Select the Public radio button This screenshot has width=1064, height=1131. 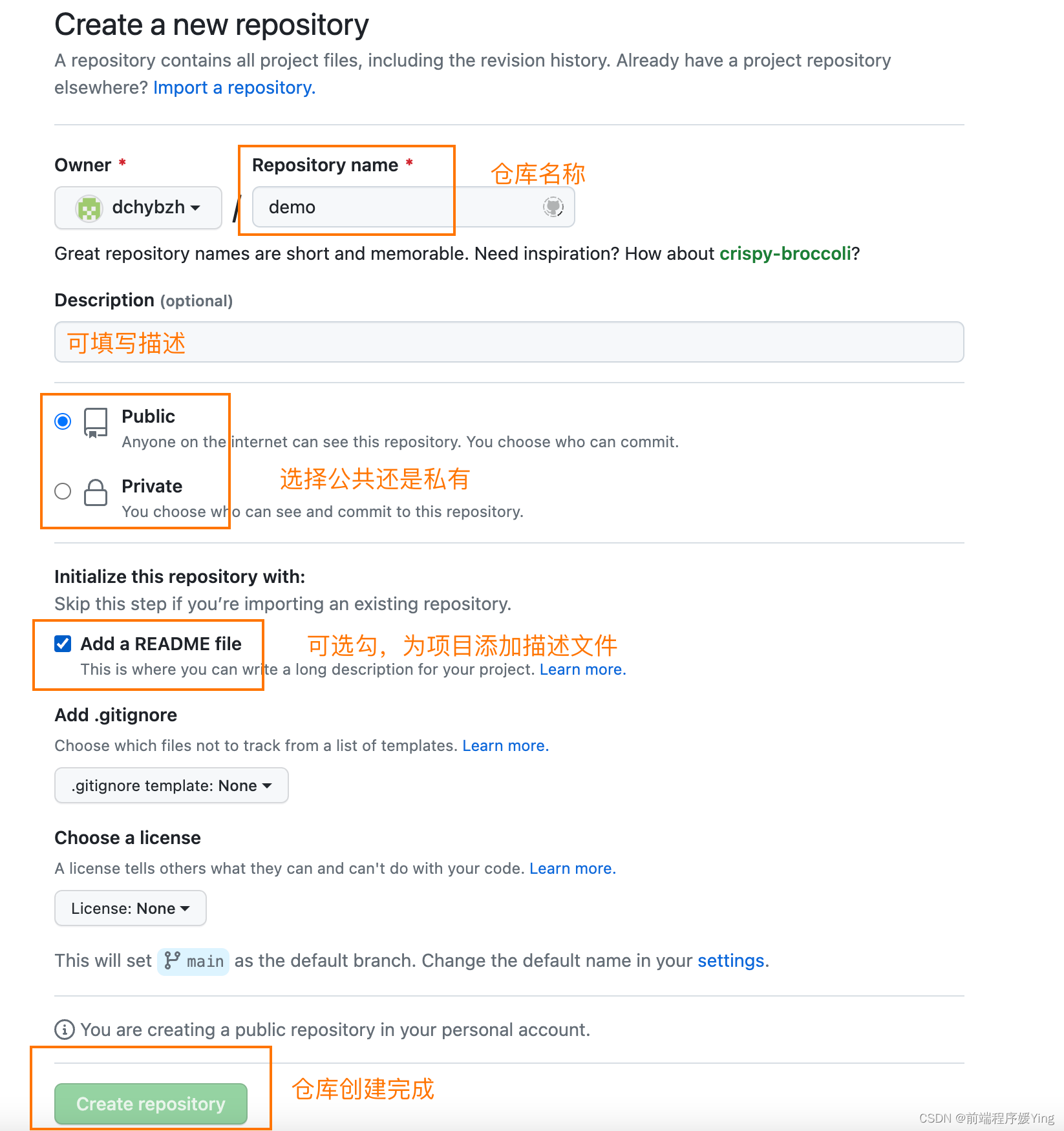[63, 421]
